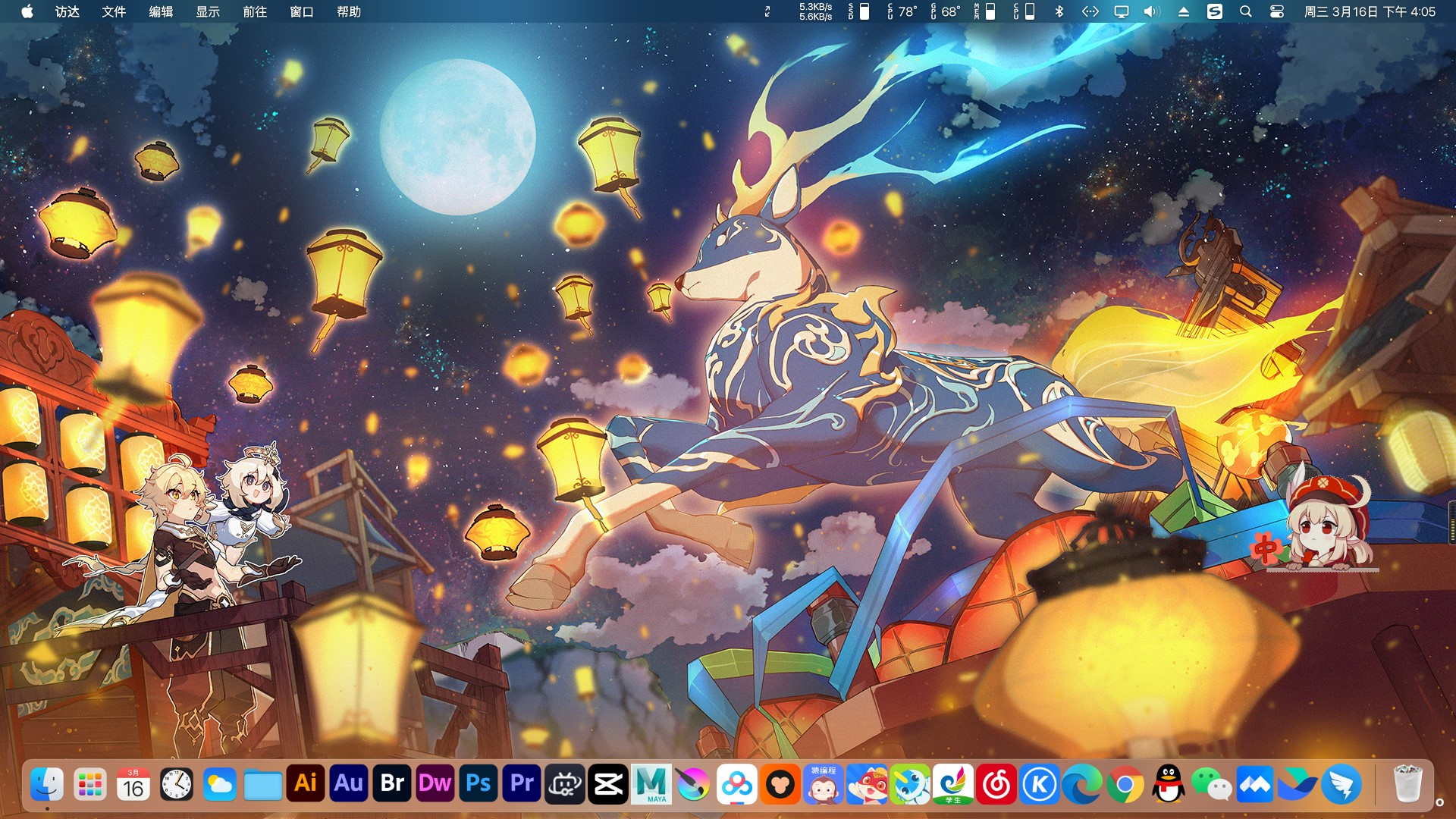Open the 访达 menu
This screenshot has height=819, width=1456.
click(x=67, y=11)
